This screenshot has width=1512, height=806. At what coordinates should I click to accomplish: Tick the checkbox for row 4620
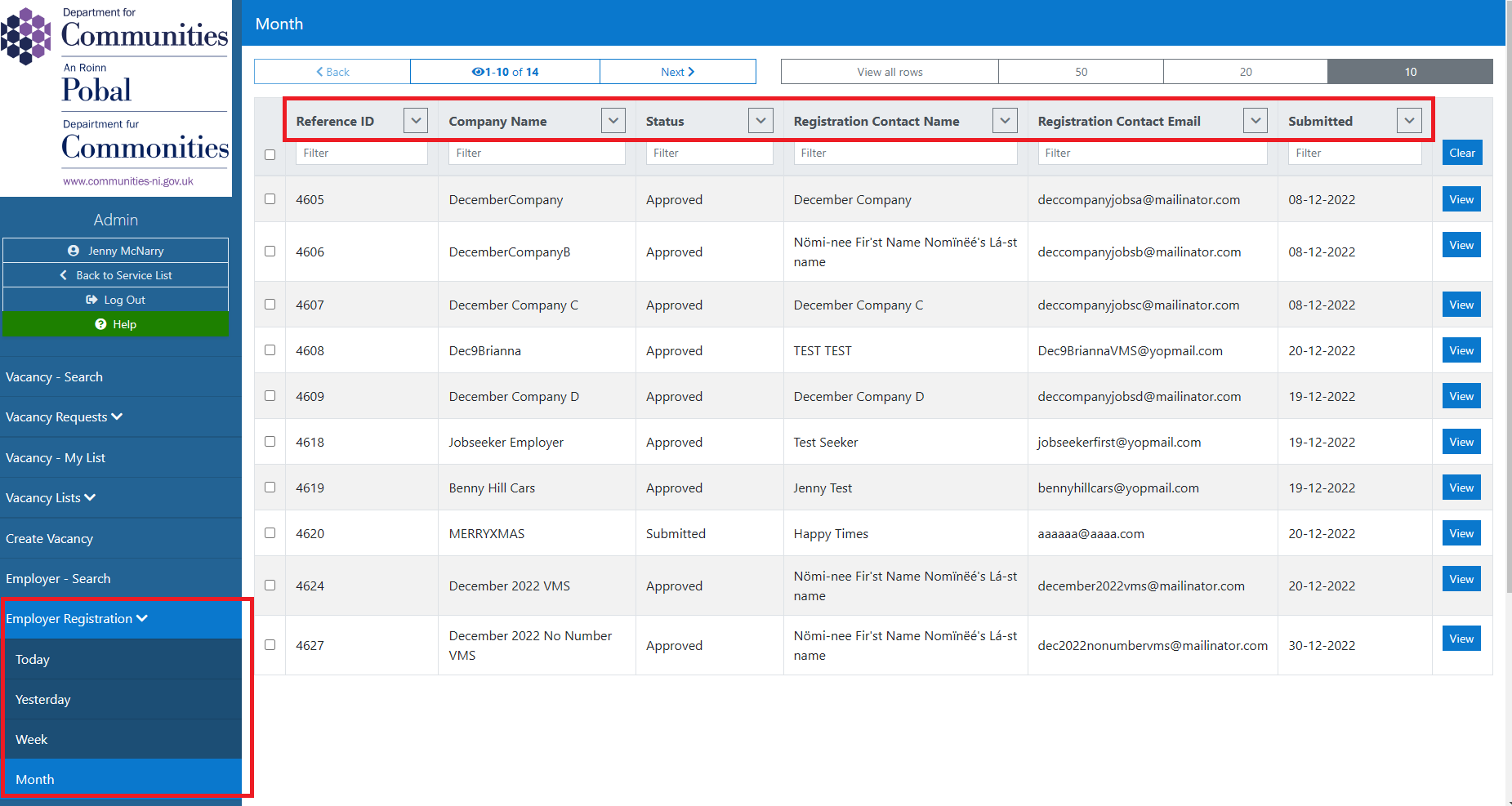pyautogui.click(x=270, y=532)
